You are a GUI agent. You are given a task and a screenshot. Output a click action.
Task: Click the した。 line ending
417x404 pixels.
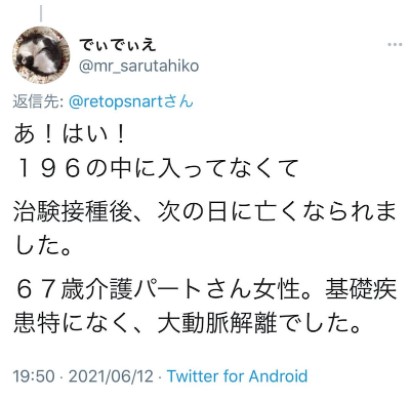click(43, 247)
